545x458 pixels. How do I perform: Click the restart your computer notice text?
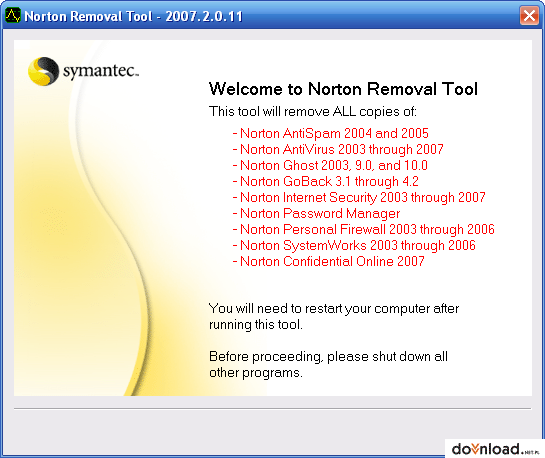334,317
